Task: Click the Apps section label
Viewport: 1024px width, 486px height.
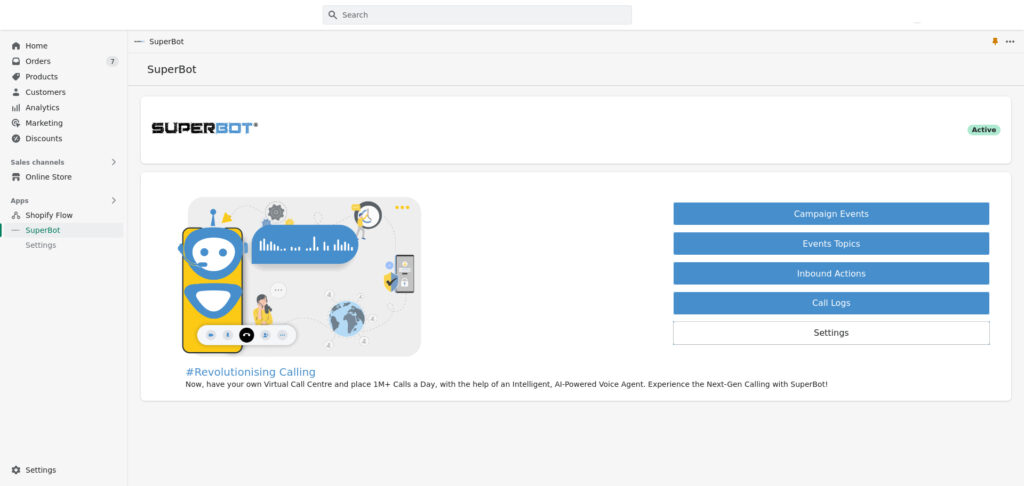Action: click(20, 201)
